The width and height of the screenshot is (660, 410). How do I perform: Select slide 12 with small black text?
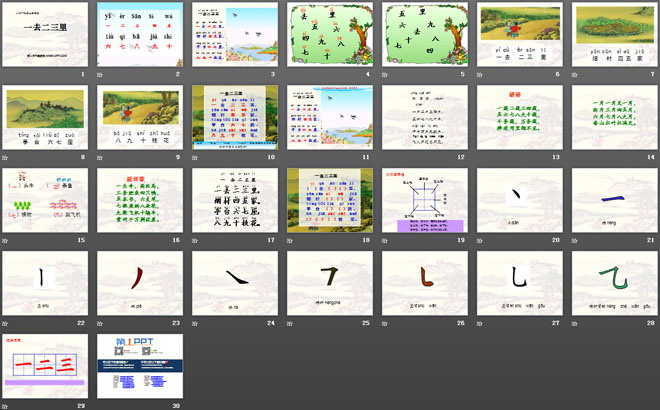pos(425,117)
